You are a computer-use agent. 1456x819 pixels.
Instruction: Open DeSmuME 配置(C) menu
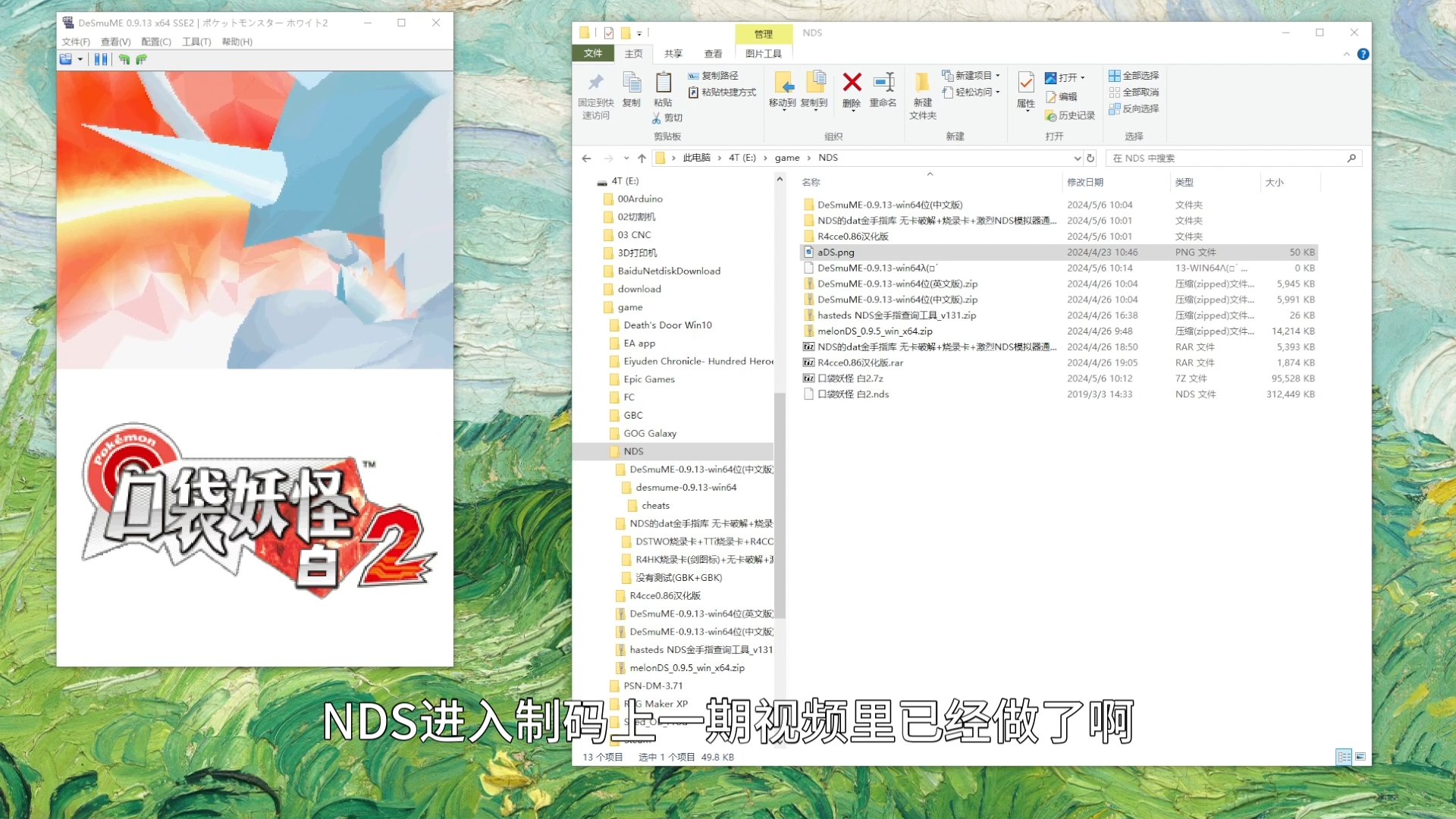[156, 42]
